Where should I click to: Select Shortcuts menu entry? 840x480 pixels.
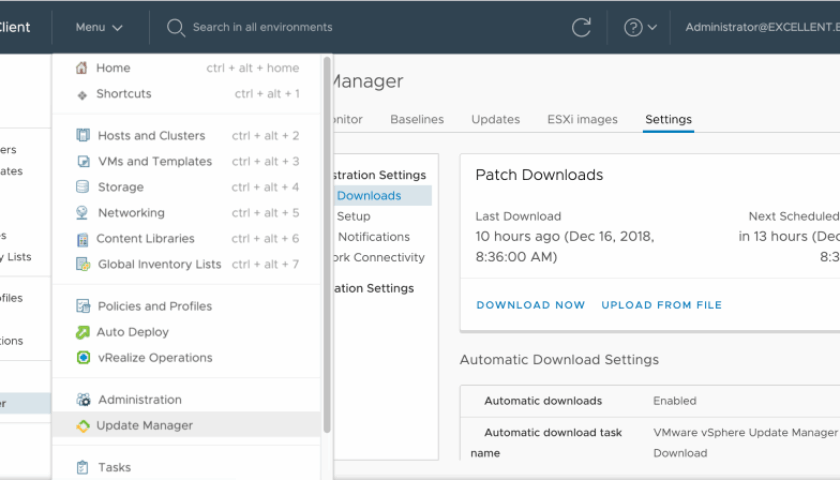coord(187,94)
